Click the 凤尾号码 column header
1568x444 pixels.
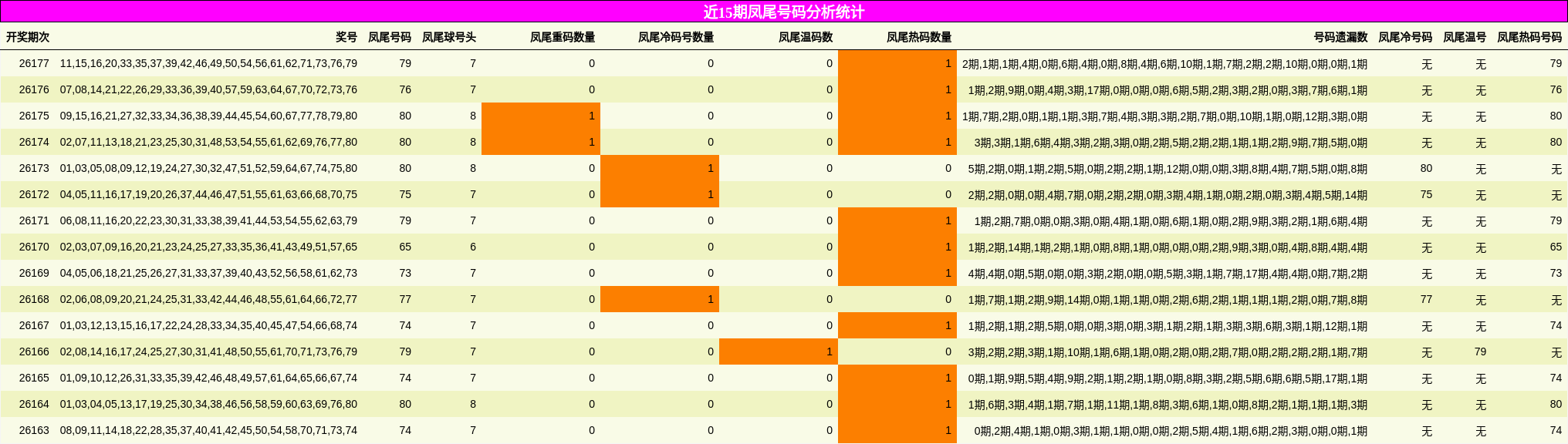(x=390, y=37)
